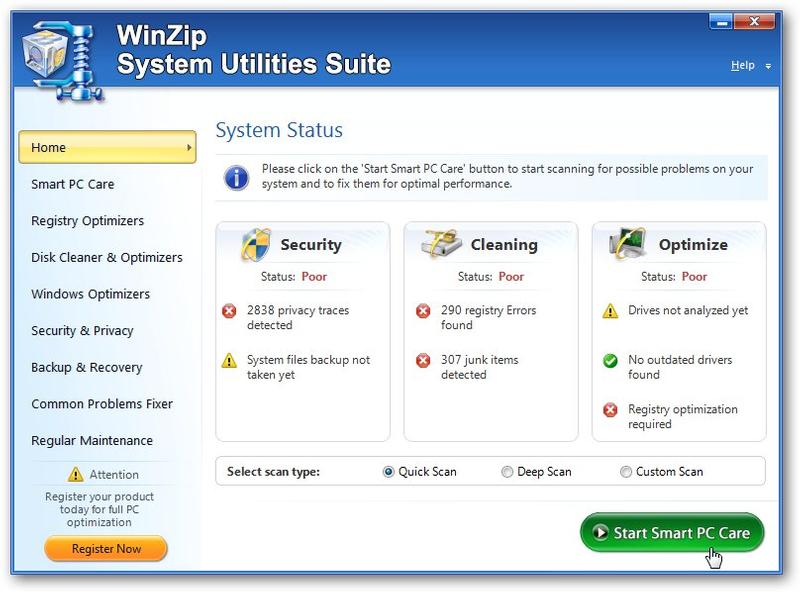Click the Attention warning triangle icon
Viewport: 800px width, 592px height.
pos(76,474)
